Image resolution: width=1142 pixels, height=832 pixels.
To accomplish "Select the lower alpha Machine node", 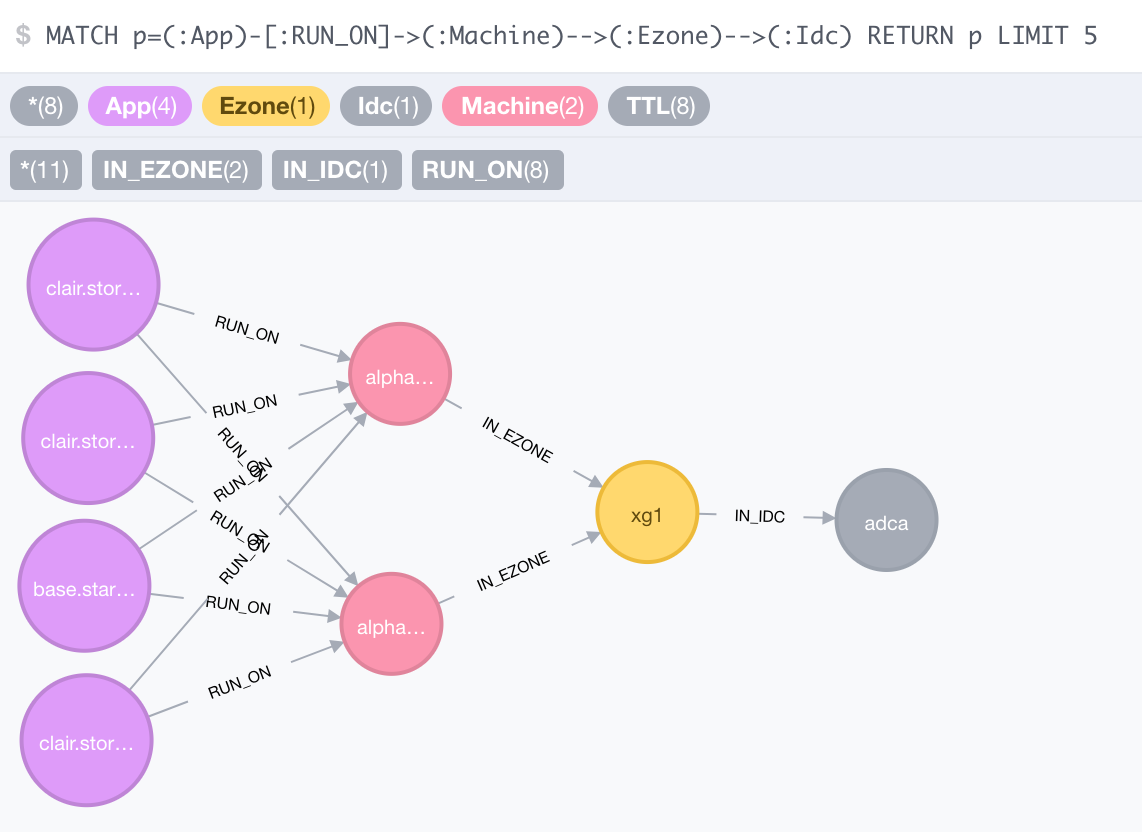I will [391, 625].
